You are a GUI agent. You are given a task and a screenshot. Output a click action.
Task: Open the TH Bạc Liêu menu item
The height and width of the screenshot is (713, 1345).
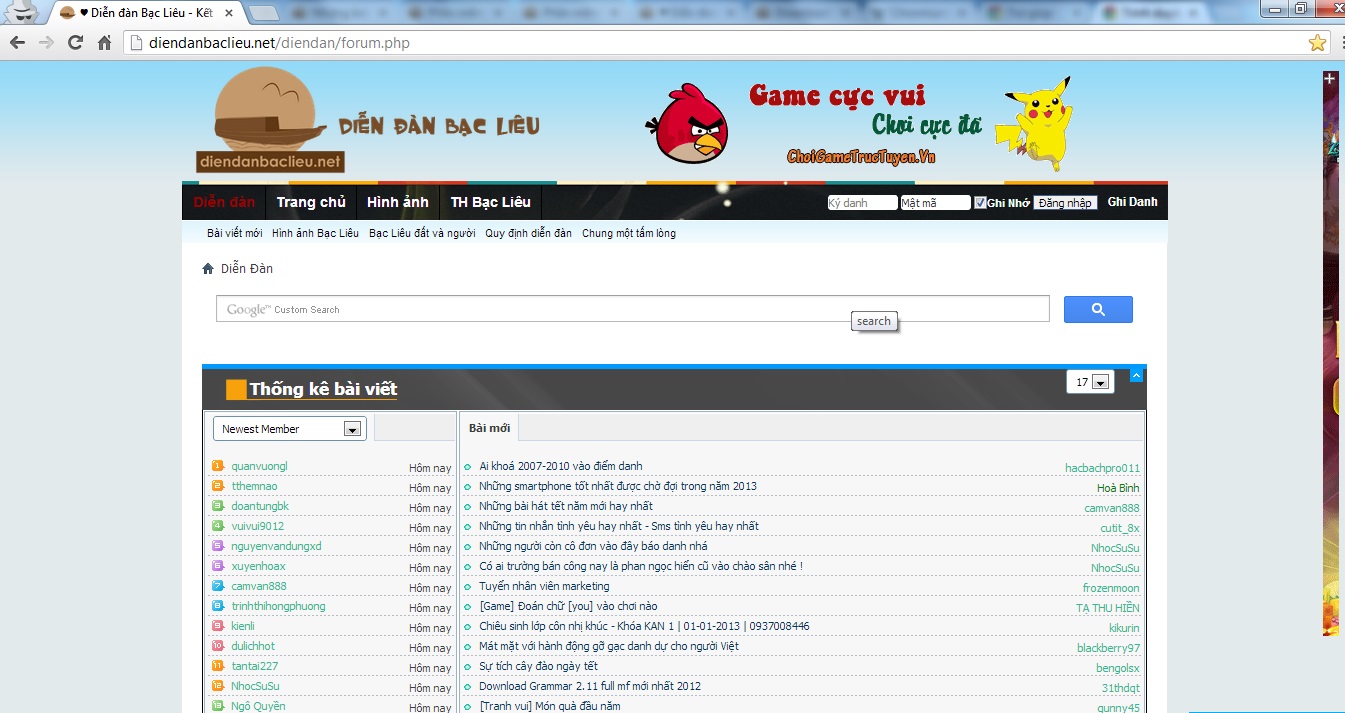(x=491, y=202)
